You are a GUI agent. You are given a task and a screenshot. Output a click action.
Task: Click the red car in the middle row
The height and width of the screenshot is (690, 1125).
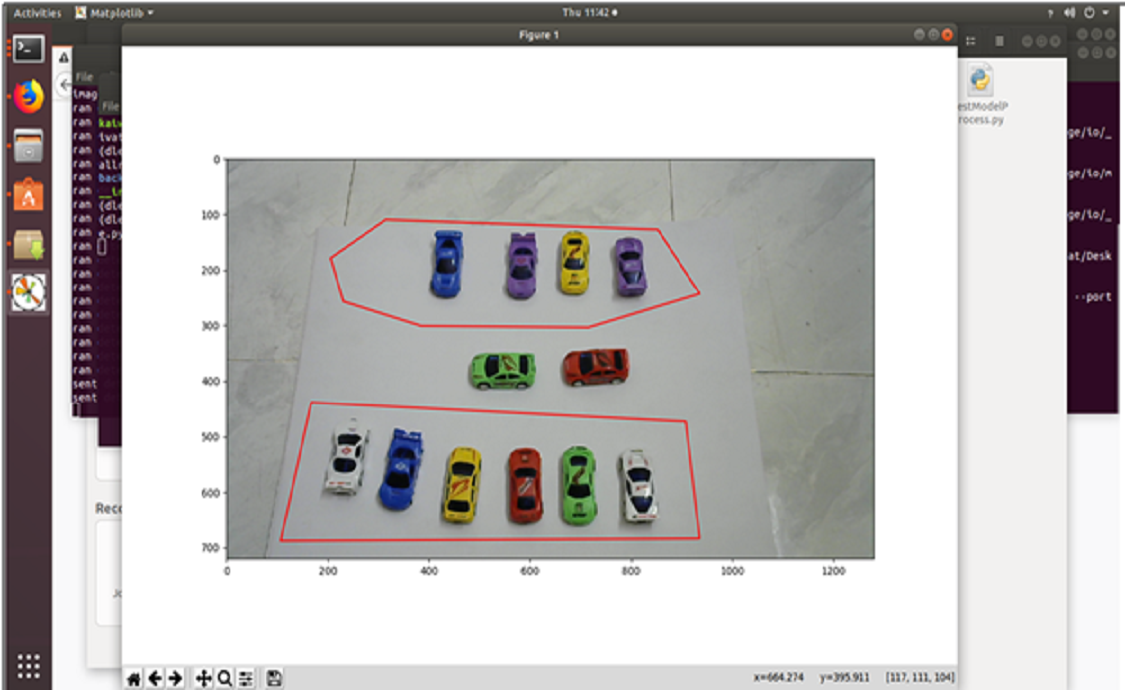(596, 367)
